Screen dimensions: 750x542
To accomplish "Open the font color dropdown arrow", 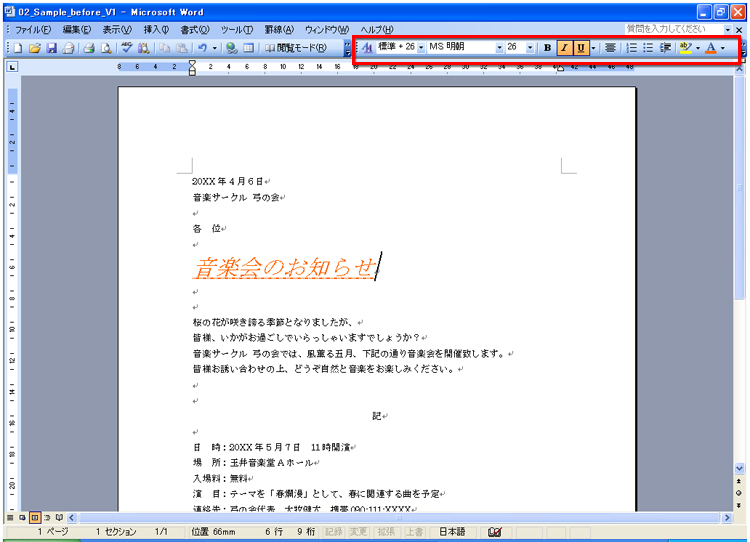I will pyautogui.click(x=723, y=47).
